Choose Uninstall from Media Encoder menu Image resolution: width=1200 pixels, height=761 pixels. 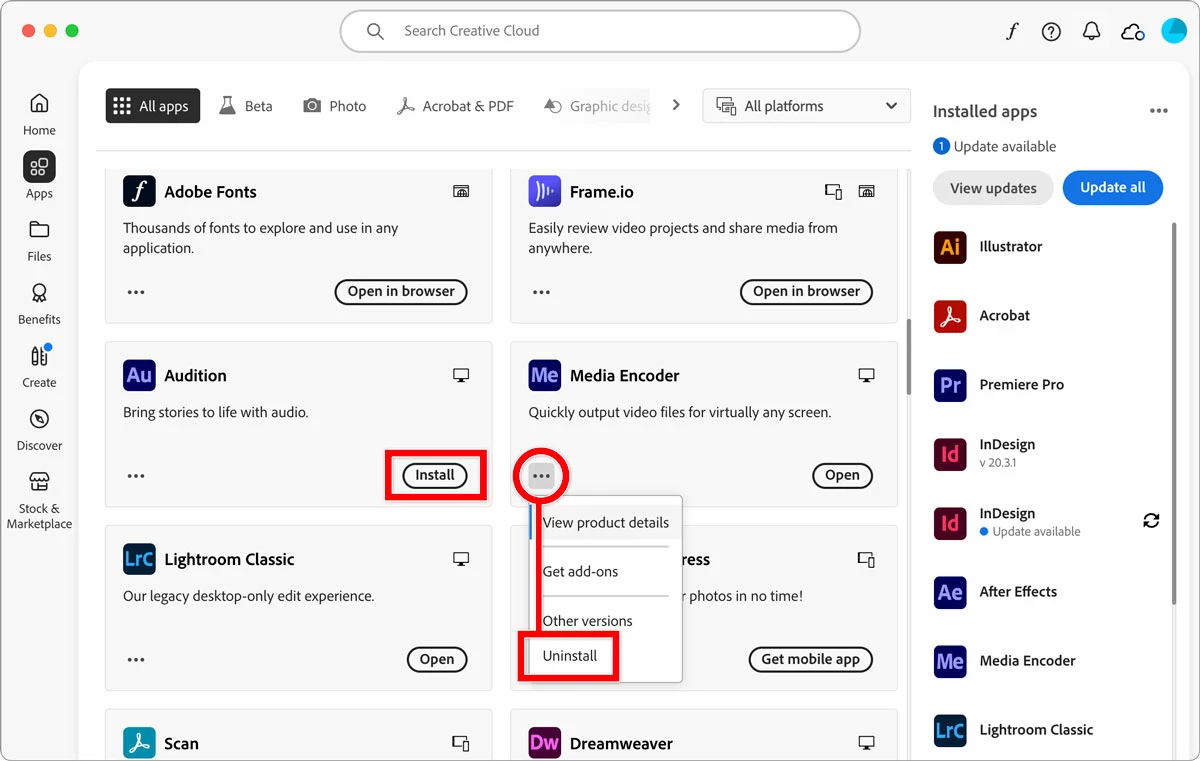pyautogui.click(x=570, y=656)
